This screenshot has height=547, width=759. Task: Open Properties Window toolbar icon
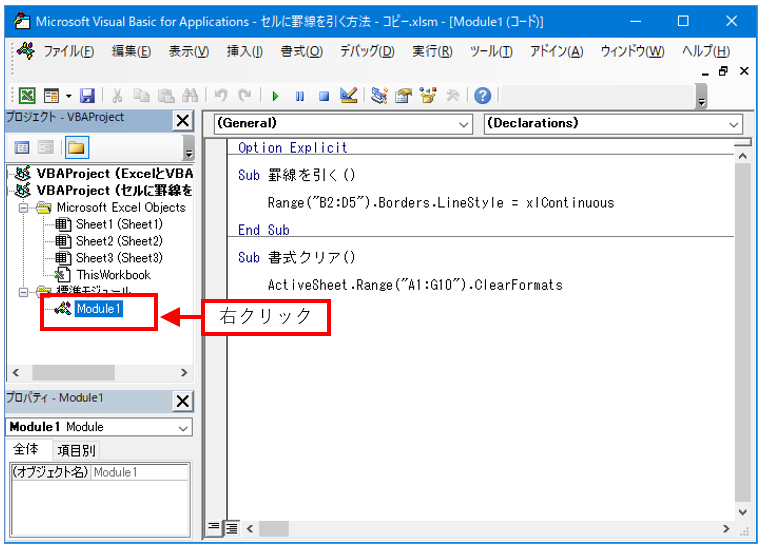point(403,95)
